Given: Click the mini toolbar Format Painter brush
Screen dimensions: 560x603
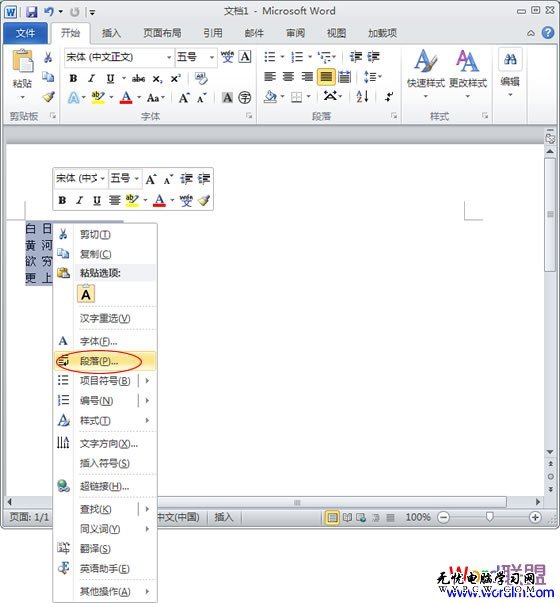Looking at the screenshot, I should pyautogui.click(x=204, y=200).
